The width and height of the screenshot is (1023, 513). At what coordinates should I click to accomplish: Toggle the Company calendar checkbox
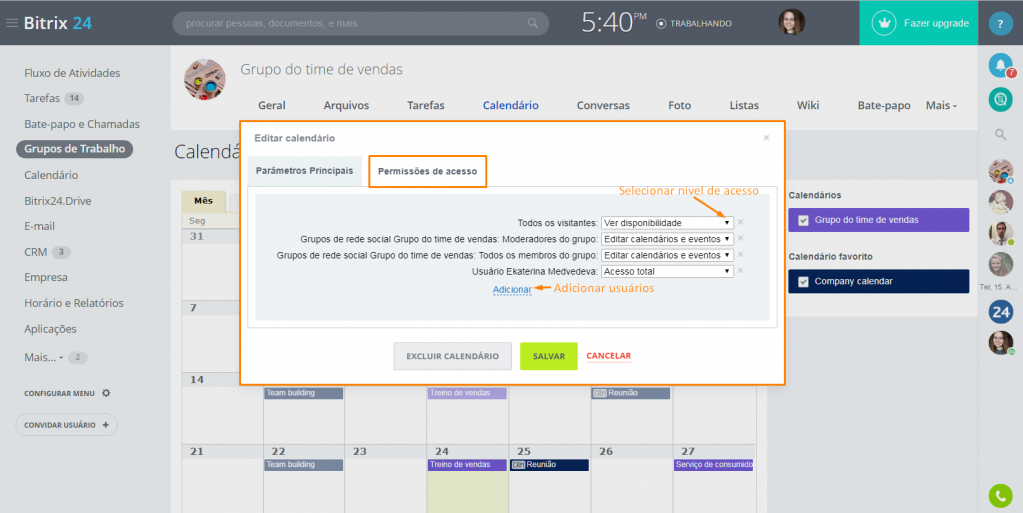803,282
